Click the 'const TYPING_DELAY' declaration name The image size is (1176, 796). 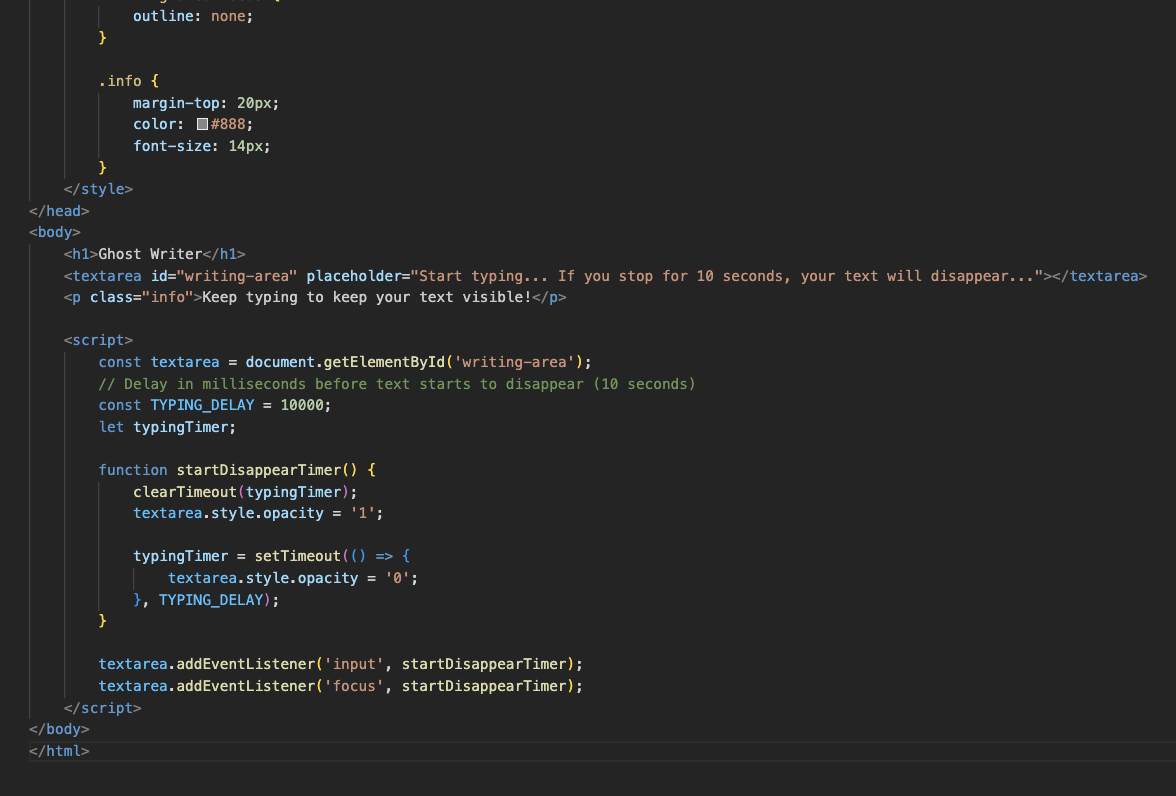[x=202, y=405]
